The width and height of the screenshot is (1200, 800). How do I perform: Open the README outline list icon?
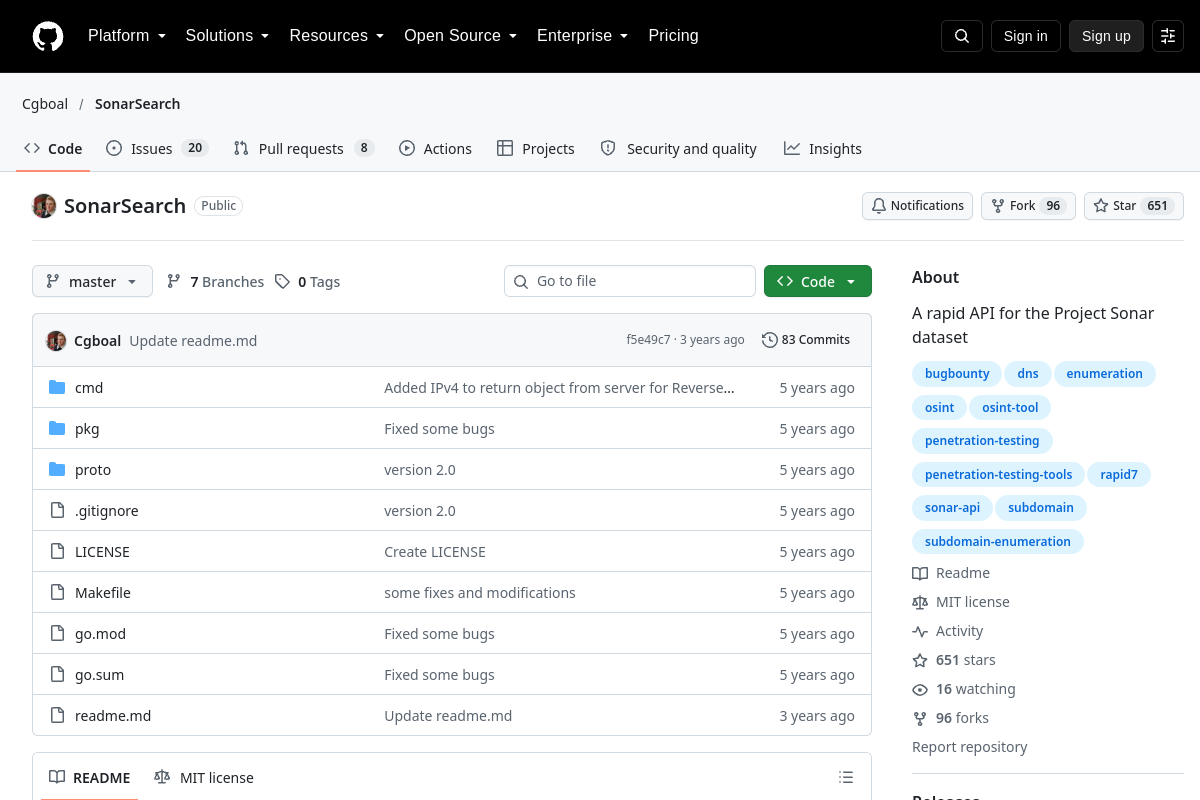(x=846, y=778)
